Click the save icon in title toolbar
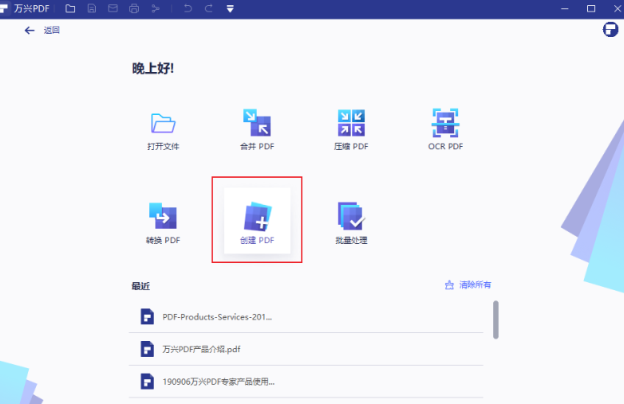Screen dimensions: 624x404 click(x=92, y=8)
